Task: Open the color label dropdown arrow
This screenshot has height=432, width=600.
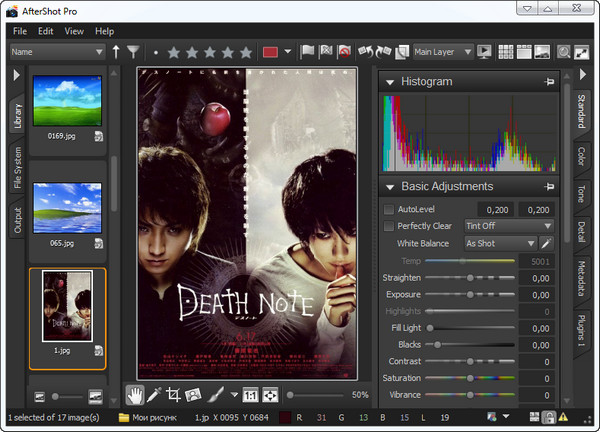Action: click(x=288, y=52)
